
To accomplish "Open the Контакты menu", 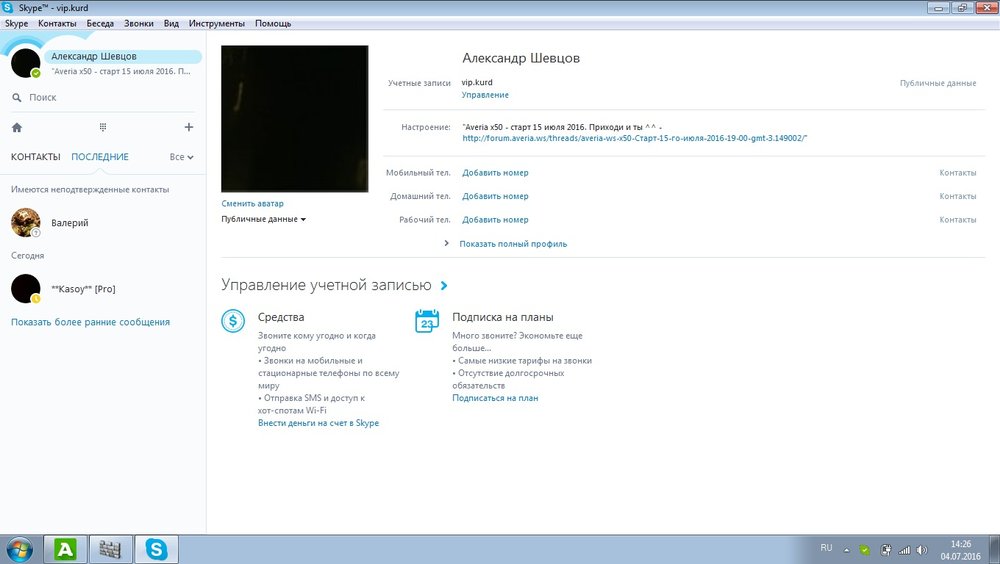I will tap(57, 22).
